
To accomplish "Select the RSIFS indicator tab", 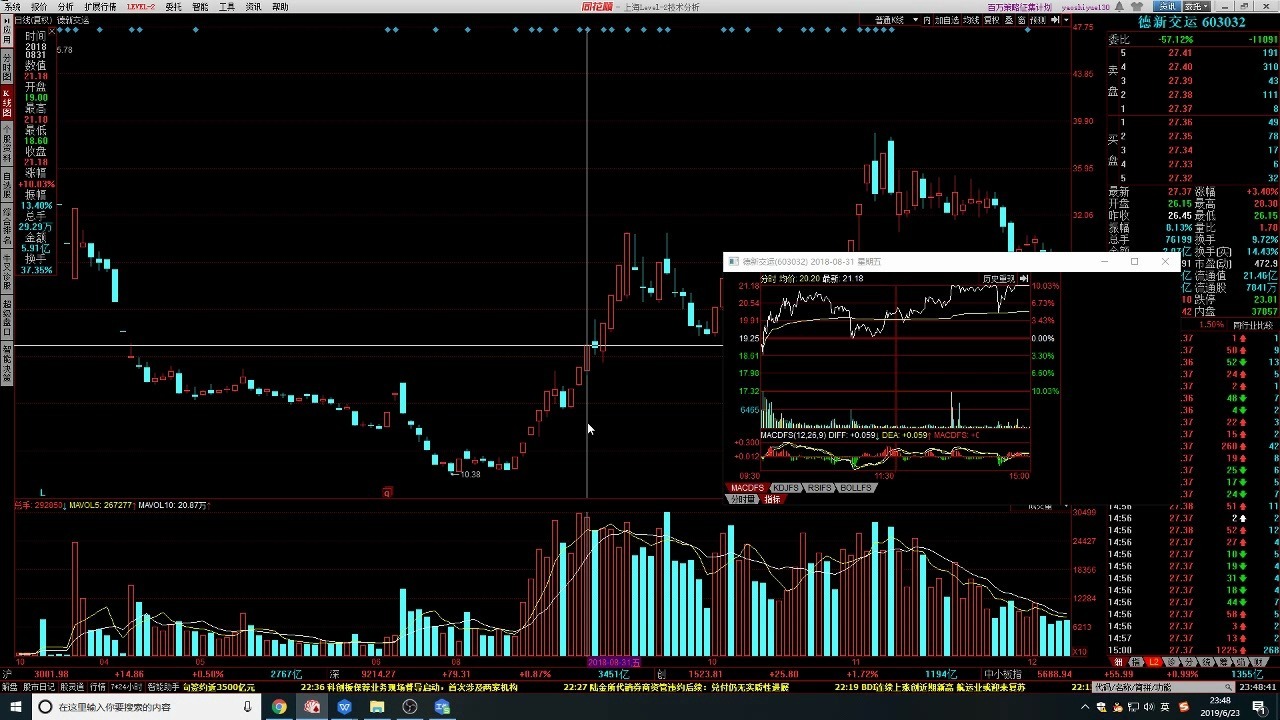I will coord(819,488).
